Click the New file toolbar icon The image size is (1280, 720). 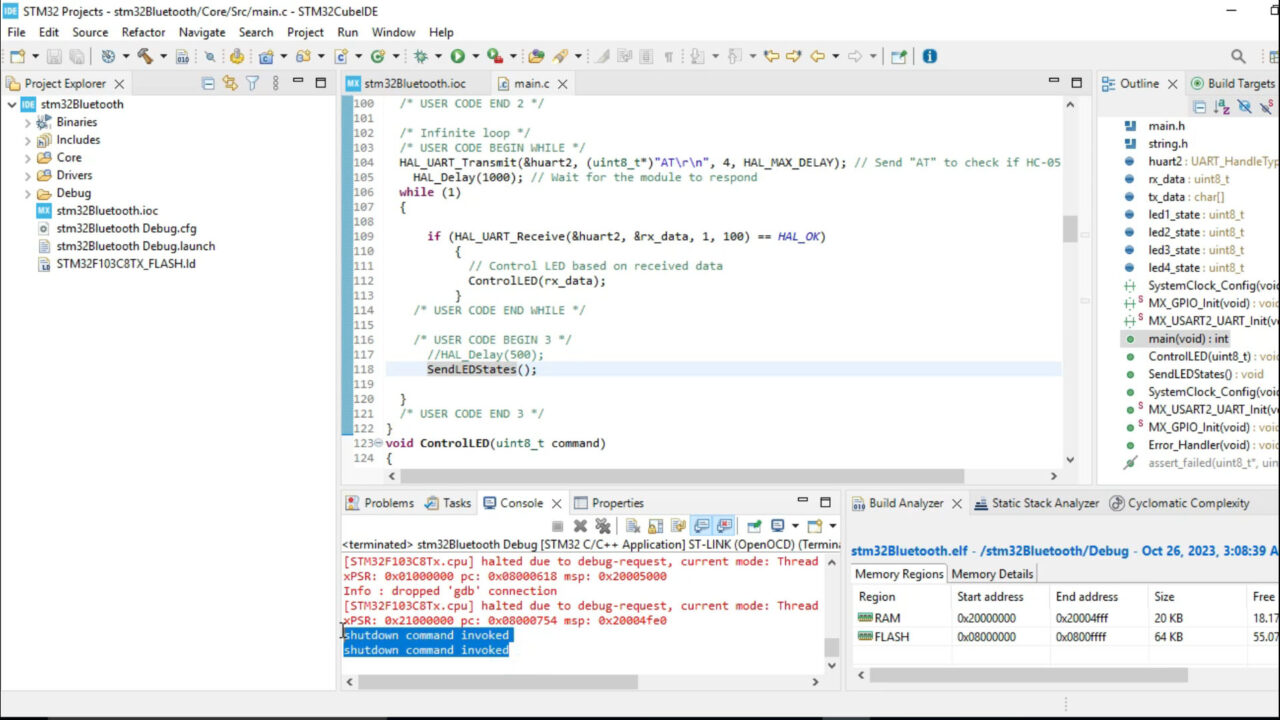click(x=18, y=57)
